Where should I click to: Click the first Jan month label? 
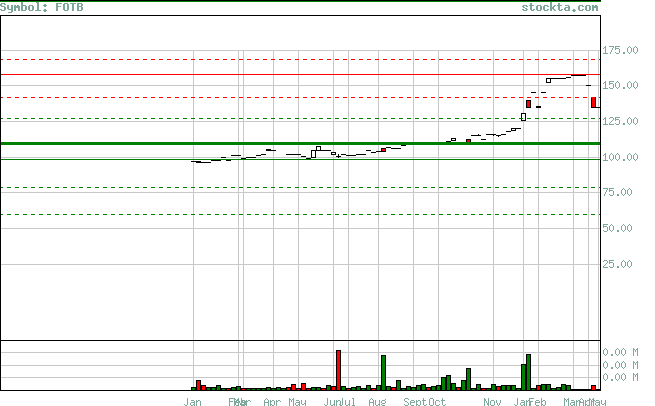pos(193,402)
